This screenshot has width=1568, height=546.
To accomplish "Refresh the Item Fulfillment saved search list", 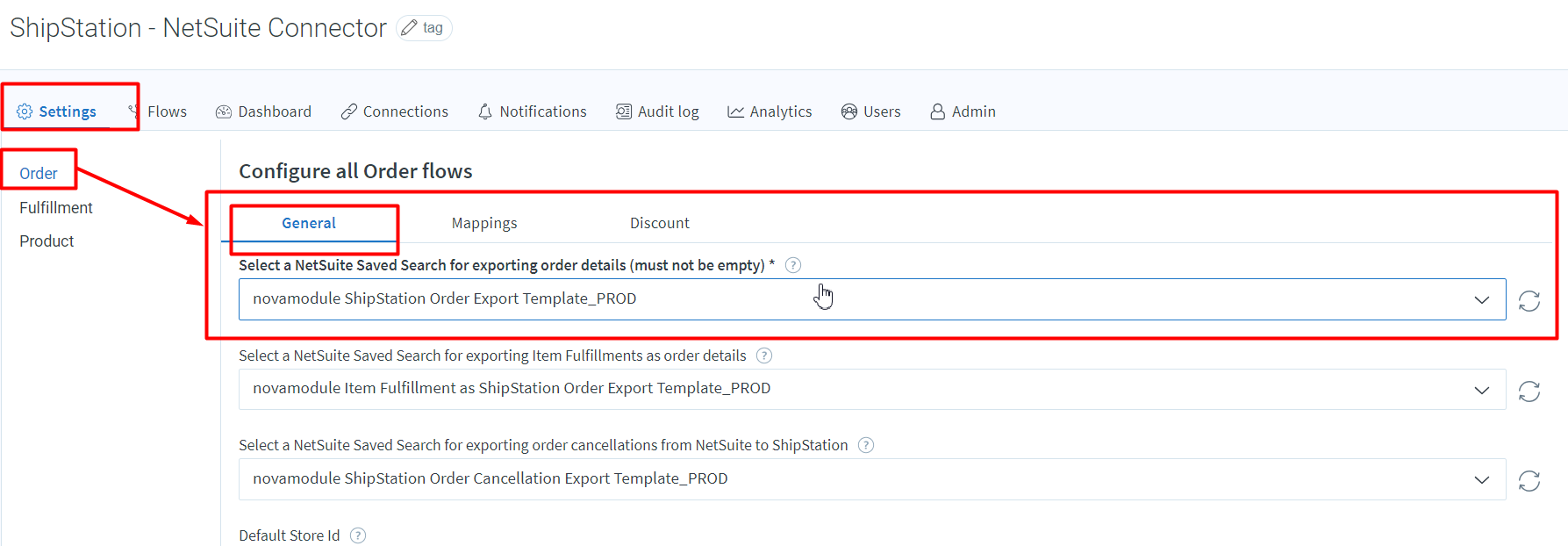I will pos(1529,391).
